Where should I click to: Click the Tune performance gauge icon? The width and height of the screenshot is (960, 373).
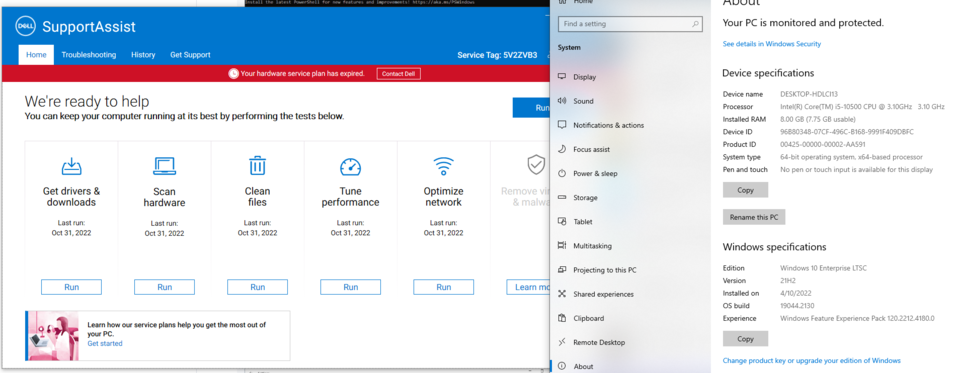350,167
